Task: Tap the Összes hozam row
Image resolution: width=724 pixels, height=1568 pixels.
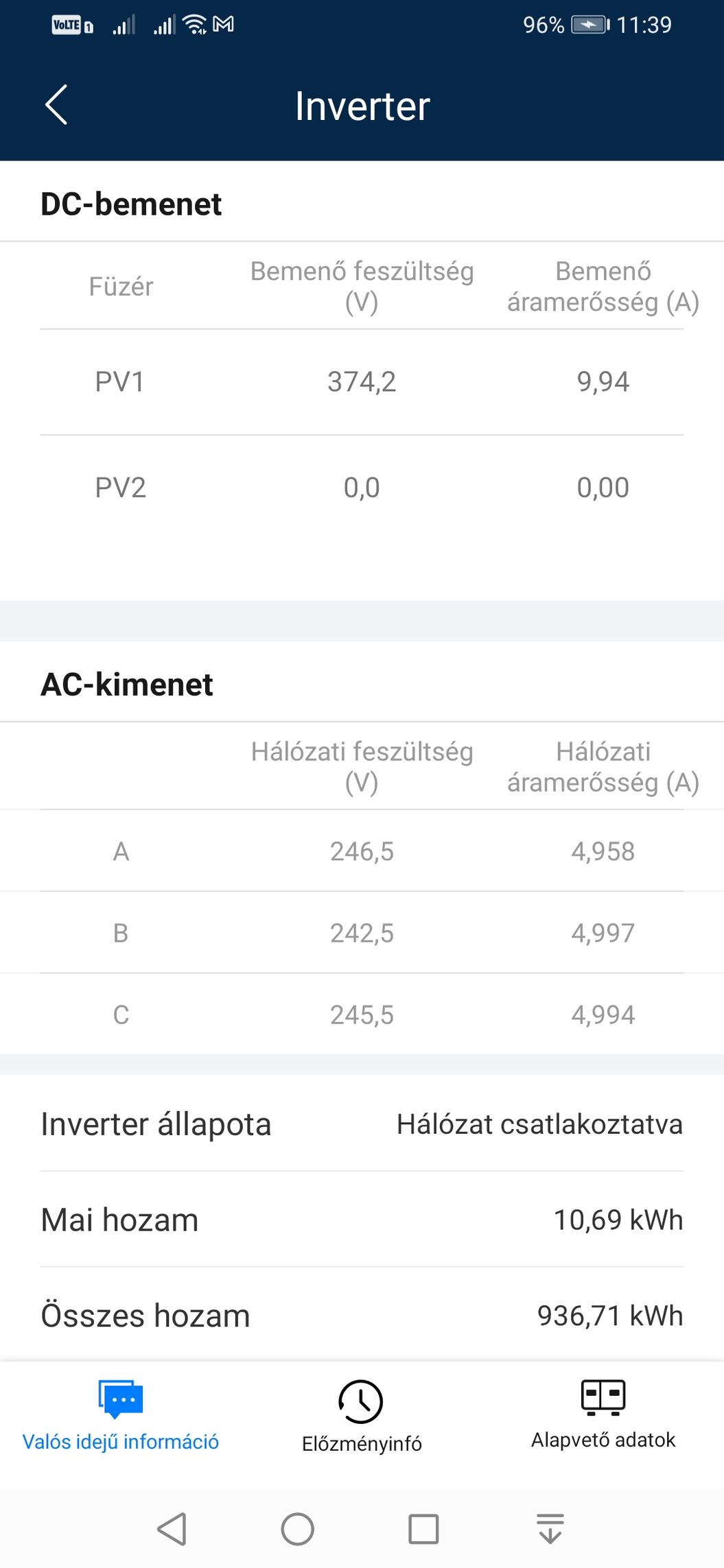Action: tap(362, 1316)
